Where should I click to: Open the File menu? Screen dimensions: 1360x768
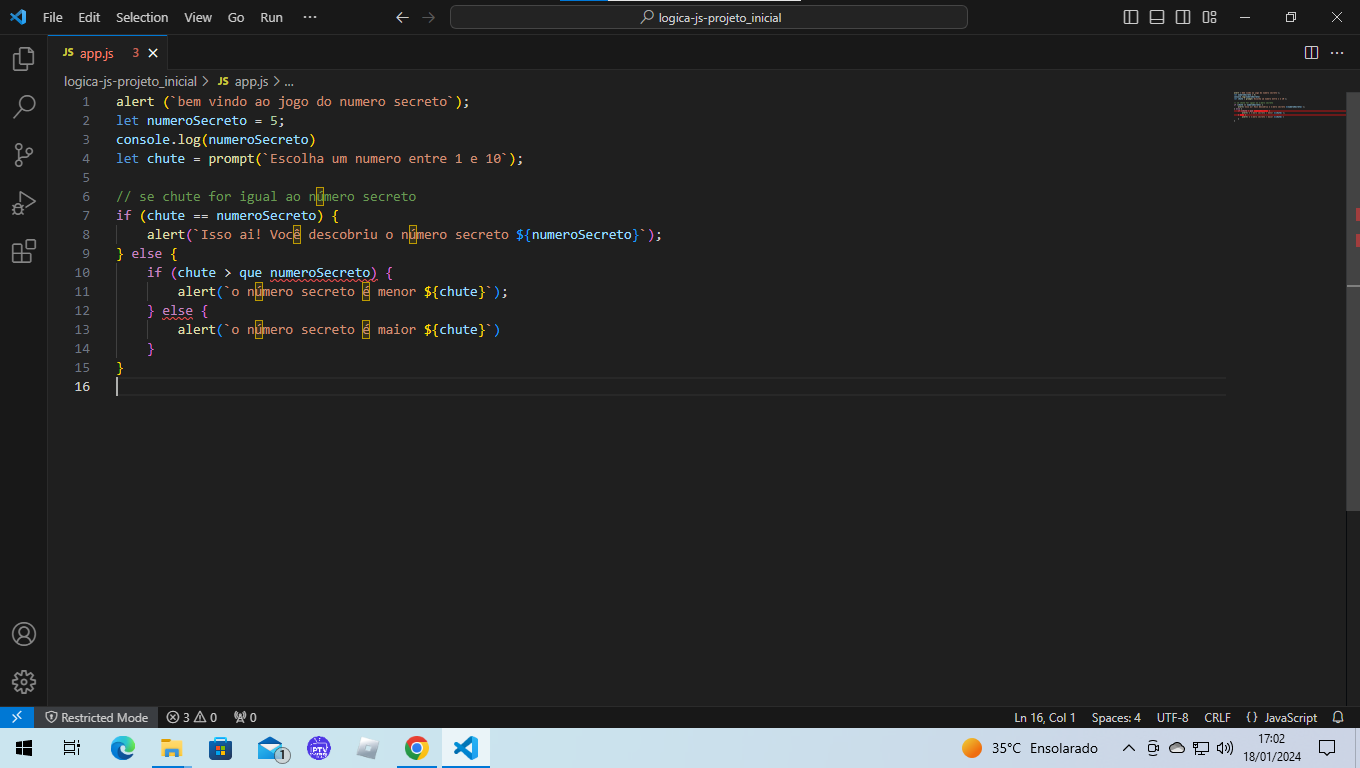tap(53, 17)
